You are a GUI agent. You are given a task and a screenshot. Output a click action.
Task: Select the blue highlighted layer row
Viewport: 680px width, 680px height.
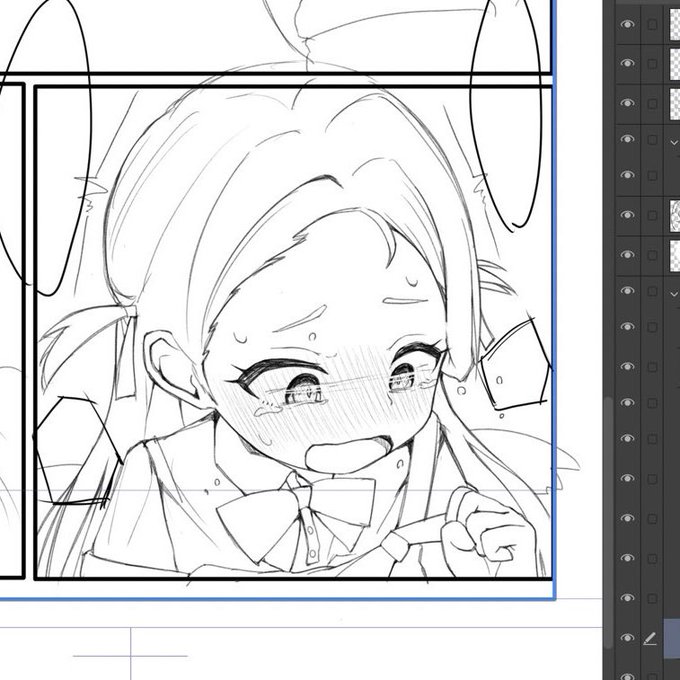coord(672,638)
